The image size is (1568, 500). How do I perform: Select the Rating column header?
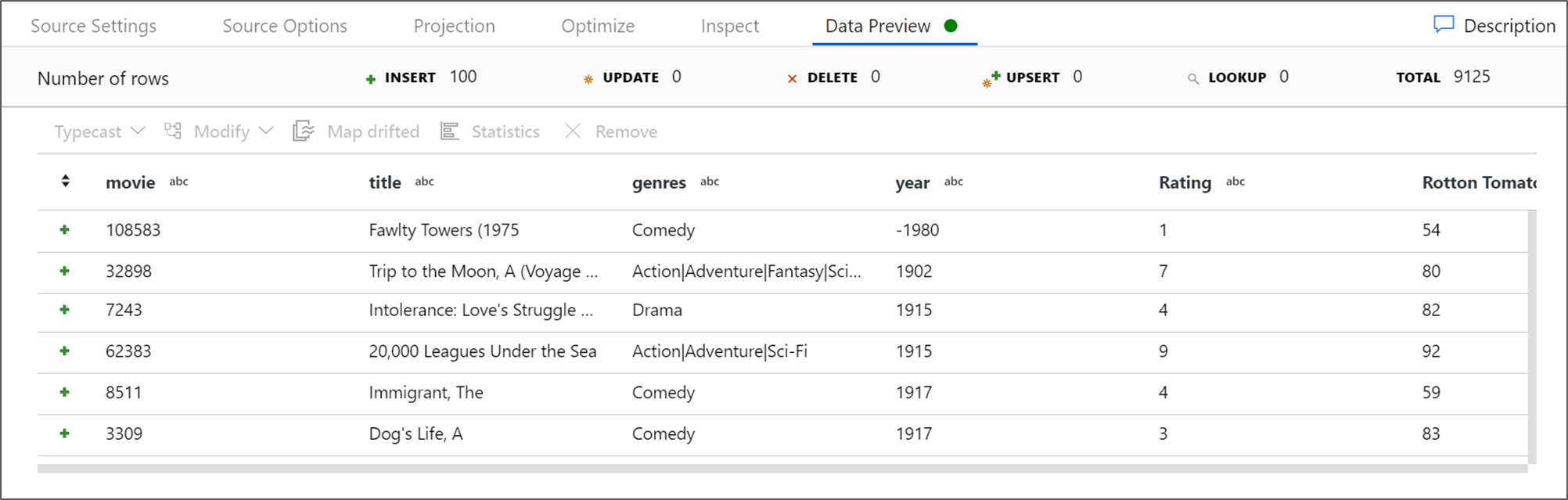(1185, 182)
